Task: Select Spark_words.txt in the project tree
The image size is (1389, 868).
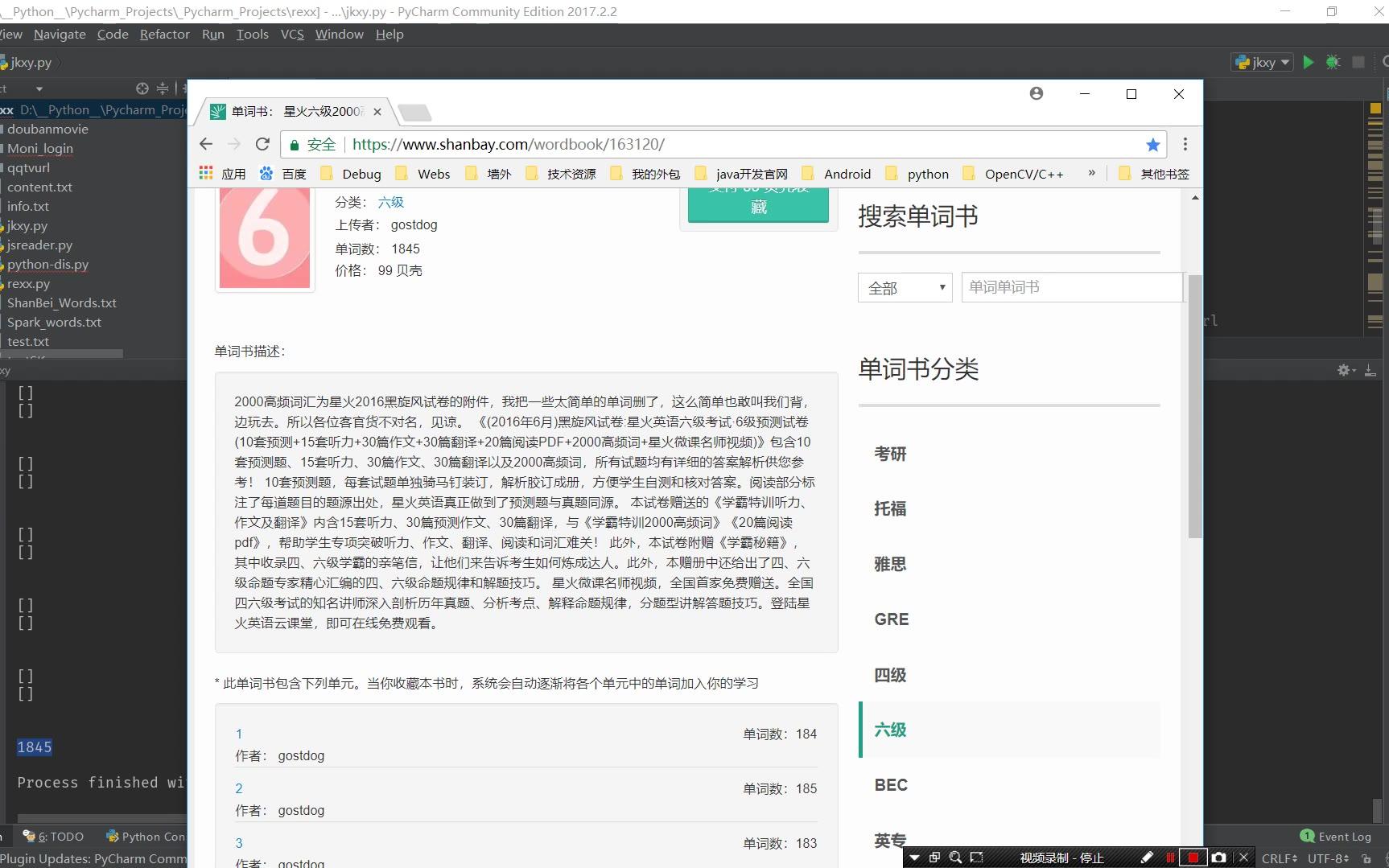Action: click(54, 322)
